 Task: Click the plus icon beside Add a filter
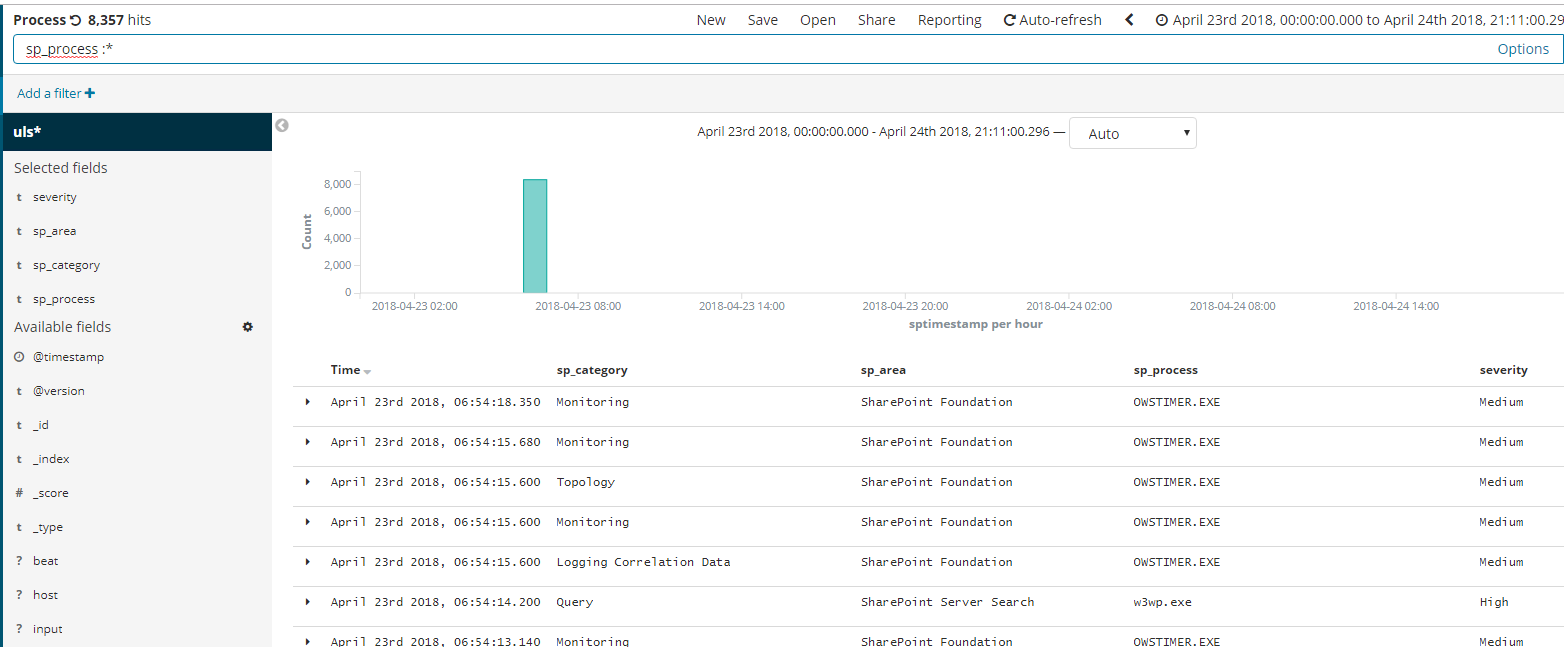[90, 93]
